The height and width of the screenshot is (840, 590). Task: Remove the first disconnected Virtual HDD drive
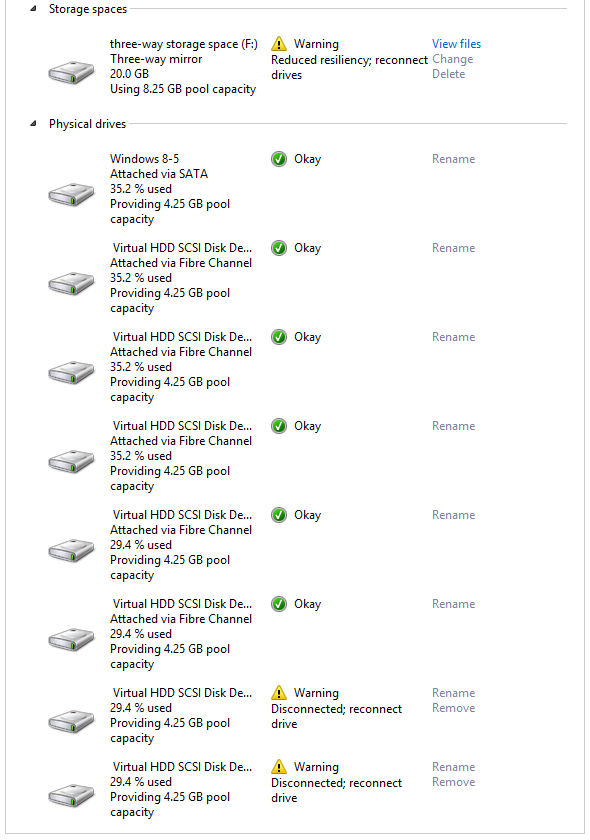pos(453,708)
